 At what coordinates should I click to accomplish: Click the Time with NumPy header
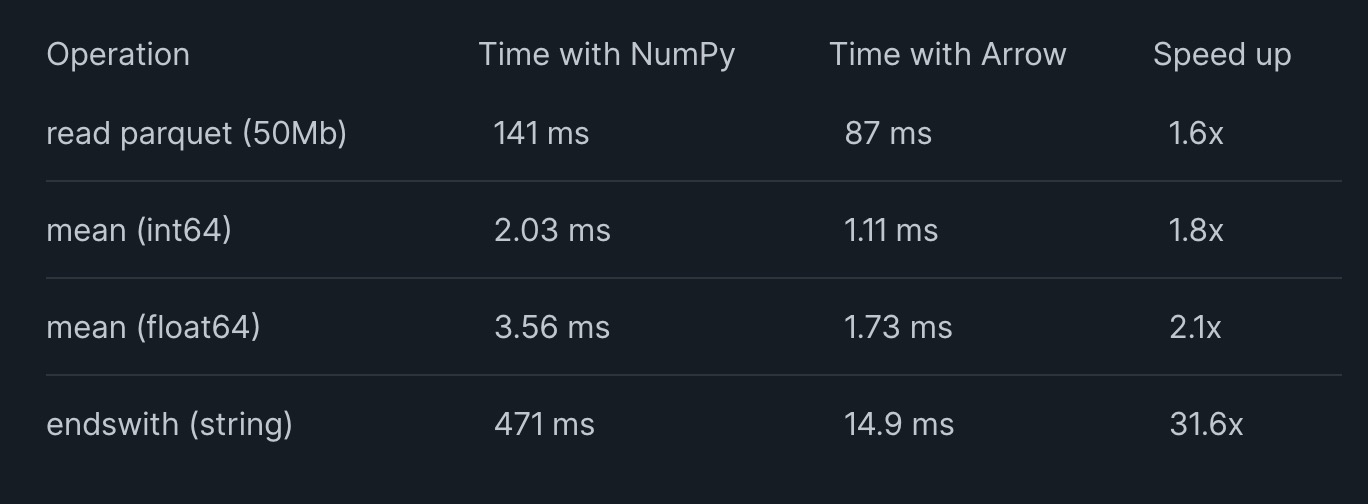(606, 54)
